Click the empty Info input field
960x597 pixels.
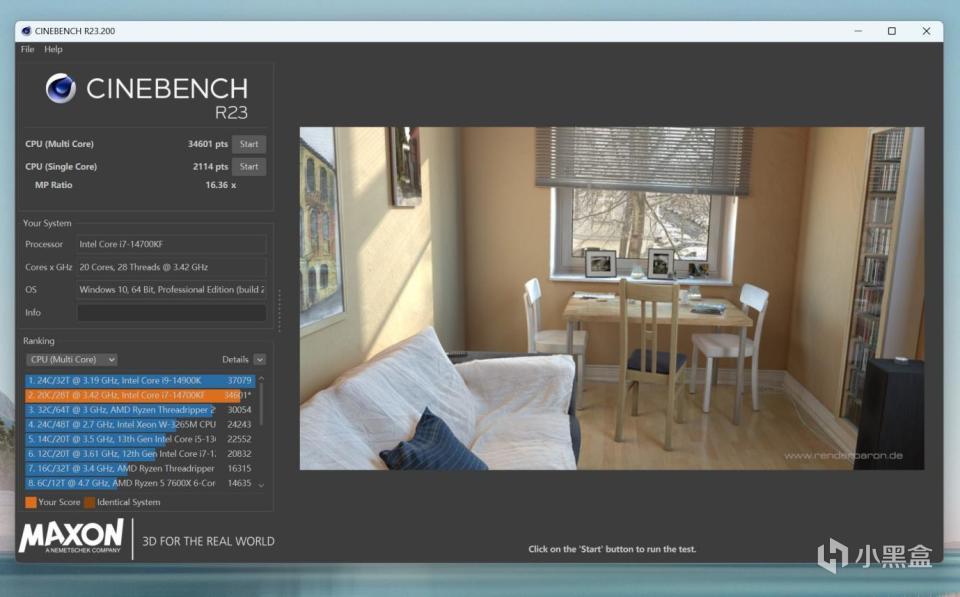point(171,312)
